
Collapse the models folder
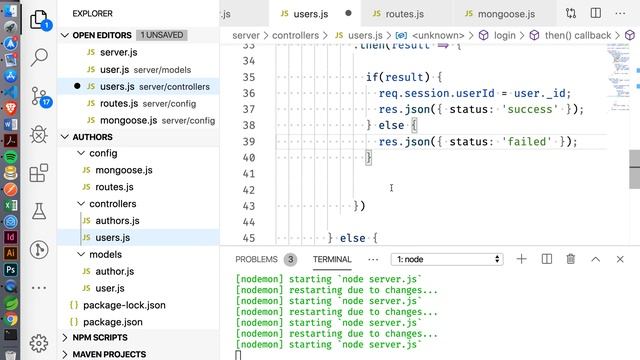click(81, 254)
